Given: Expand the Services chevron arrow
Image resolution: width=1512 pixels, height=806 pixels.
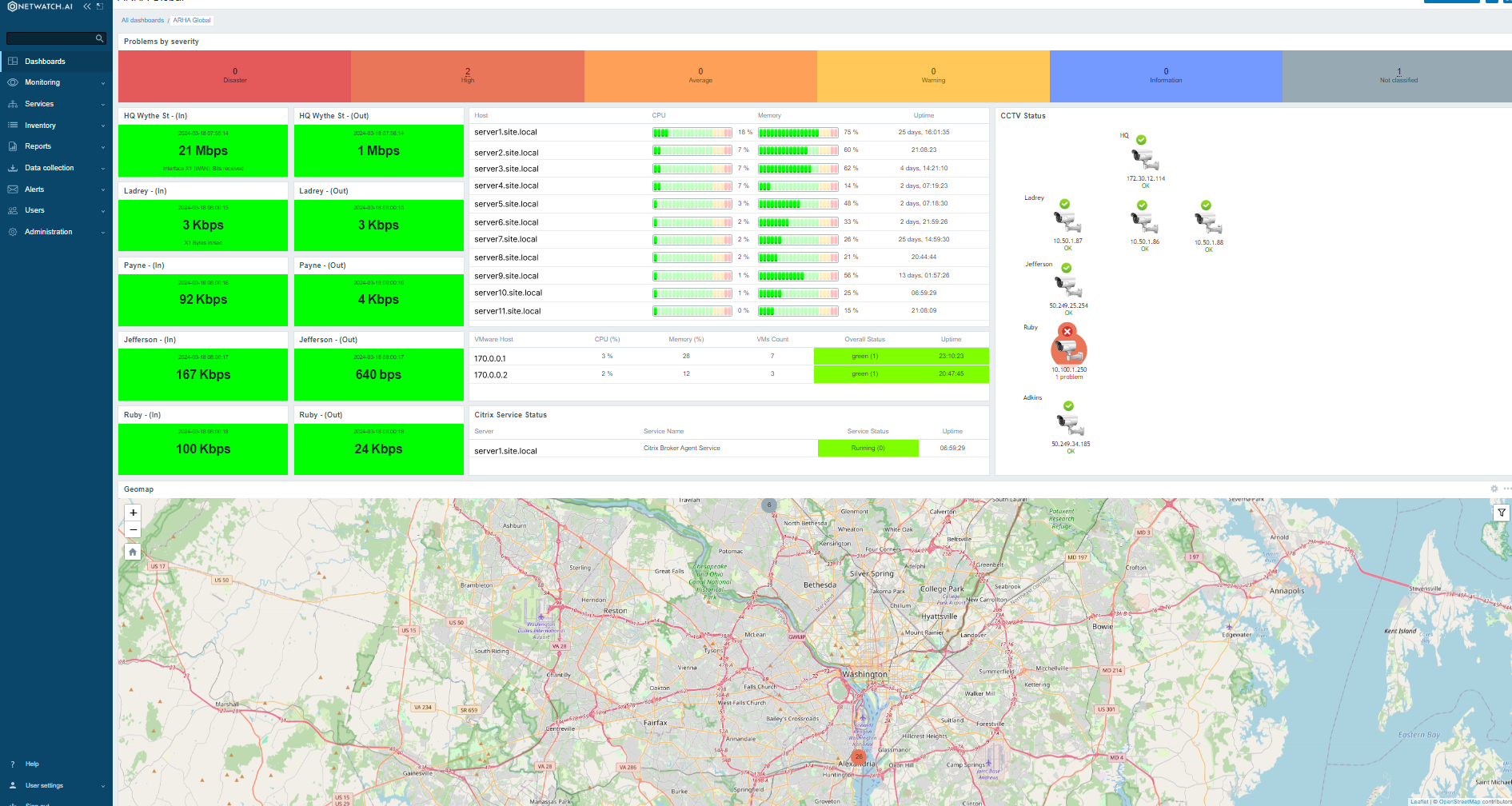Looking at the screenshot, I should (x=103, y=105).
